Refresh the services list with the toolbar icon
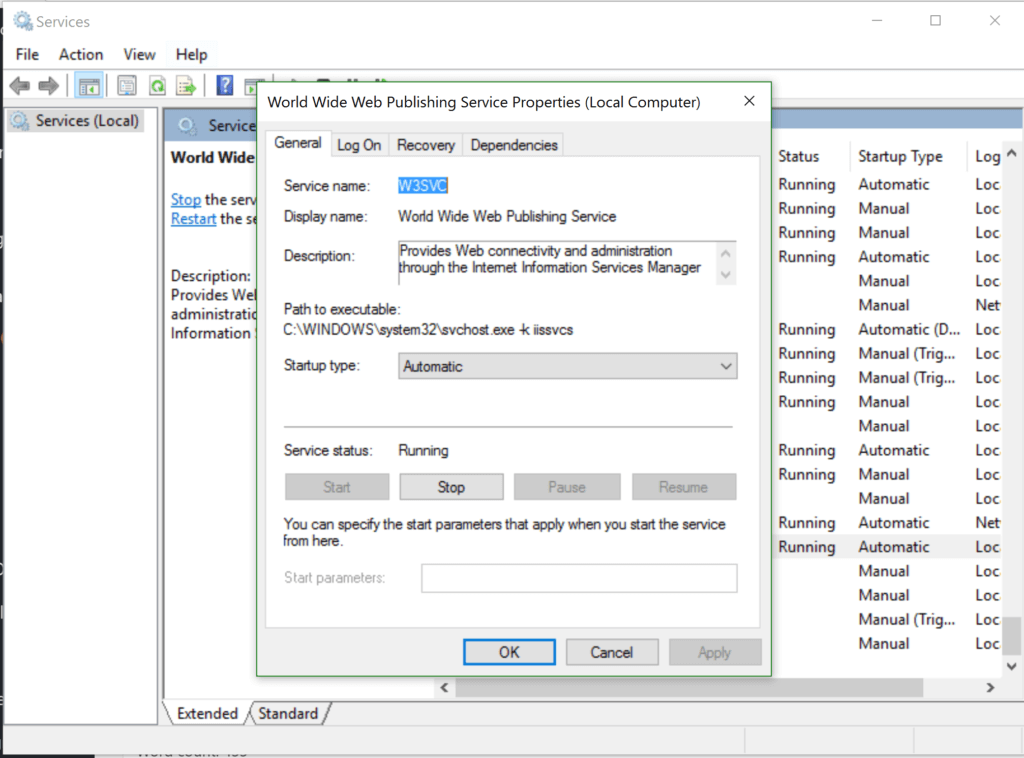 [157, 86]
